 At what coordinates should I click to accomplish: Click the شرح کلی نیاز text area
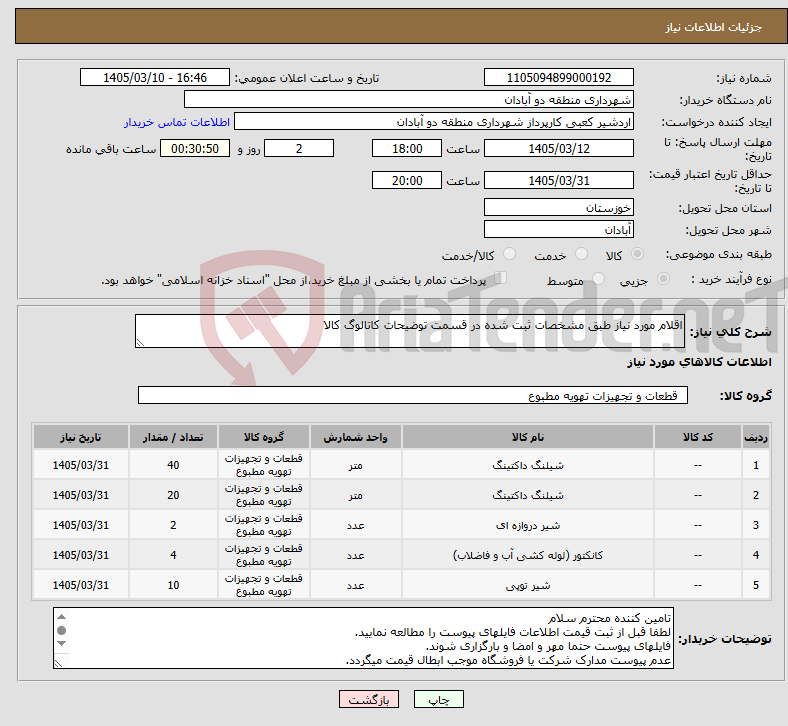pyautogui.click(x=410, y=331)
